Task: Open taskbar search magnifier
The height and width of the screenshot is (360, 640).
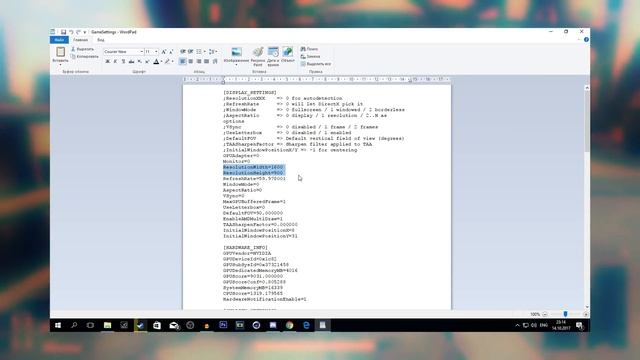Action: (74, 325)
